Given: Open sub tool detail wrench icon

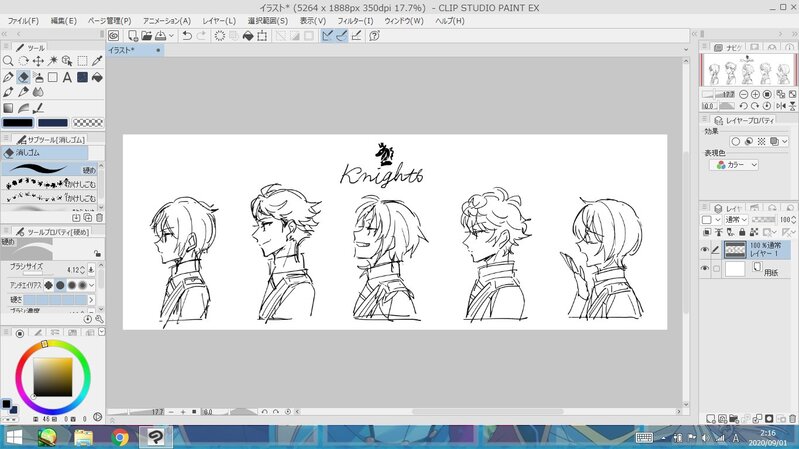Looking at the screenshot, I should [99, 319].
